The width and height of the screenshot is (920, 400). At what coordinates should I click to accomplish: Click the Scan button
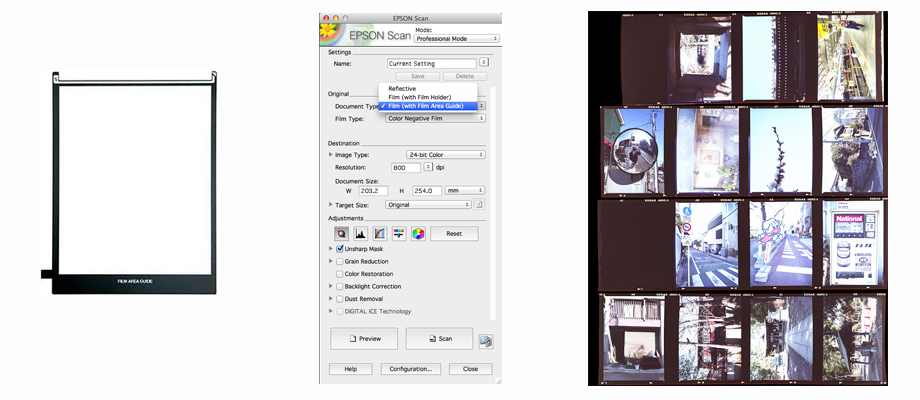click(x=439, y=338)
